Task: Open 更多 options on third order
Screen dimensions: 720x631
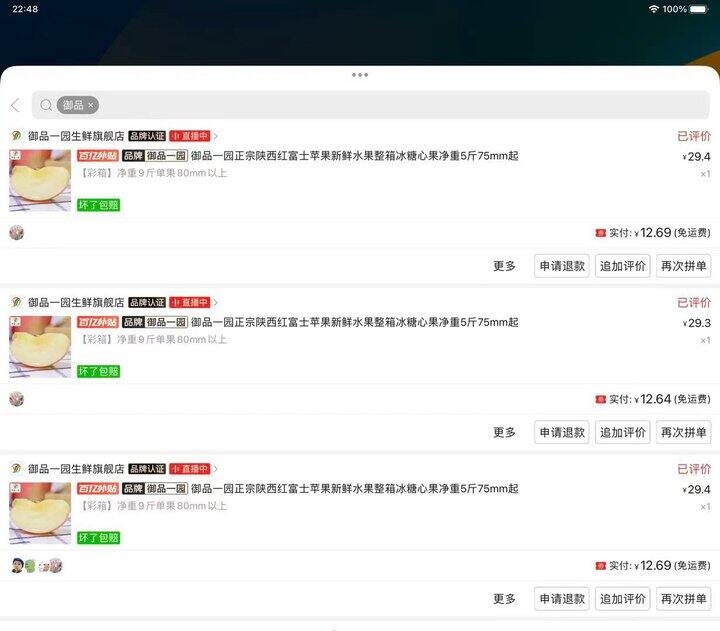Action: 504,599
